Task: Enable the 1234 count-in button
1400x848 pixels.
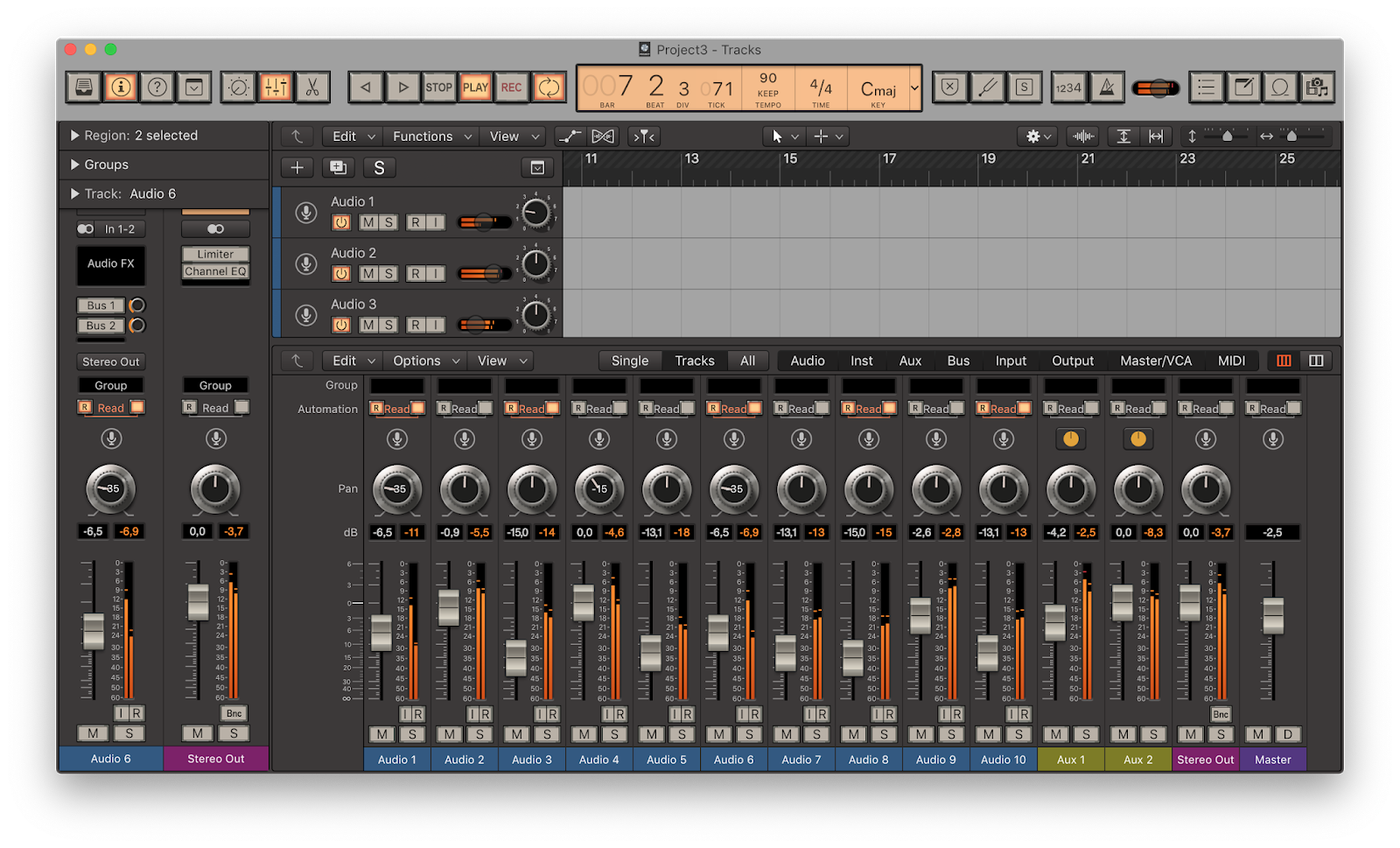Action: 1068,87
